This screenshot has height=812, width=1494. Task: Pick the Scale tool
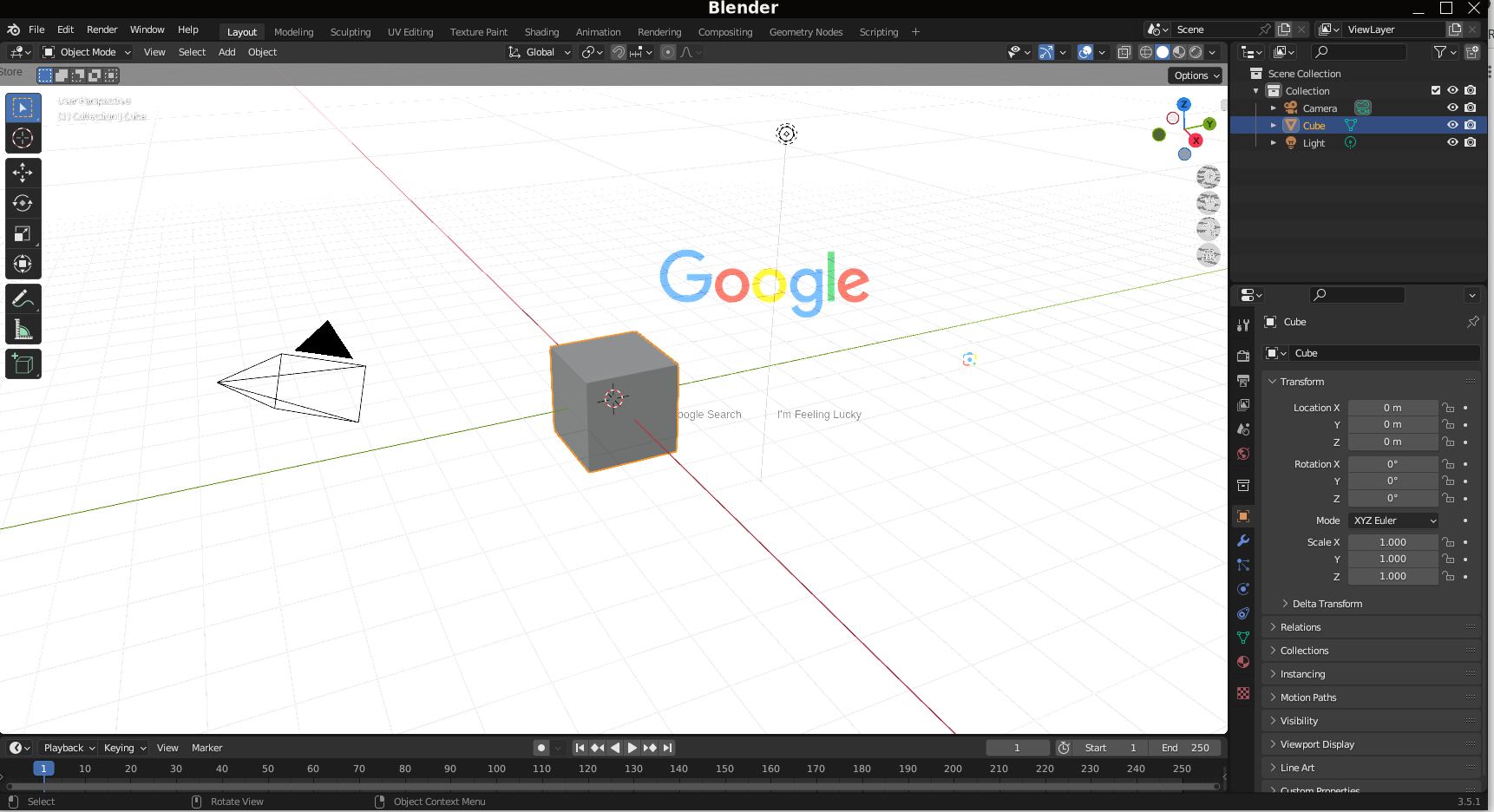point(23,233)
